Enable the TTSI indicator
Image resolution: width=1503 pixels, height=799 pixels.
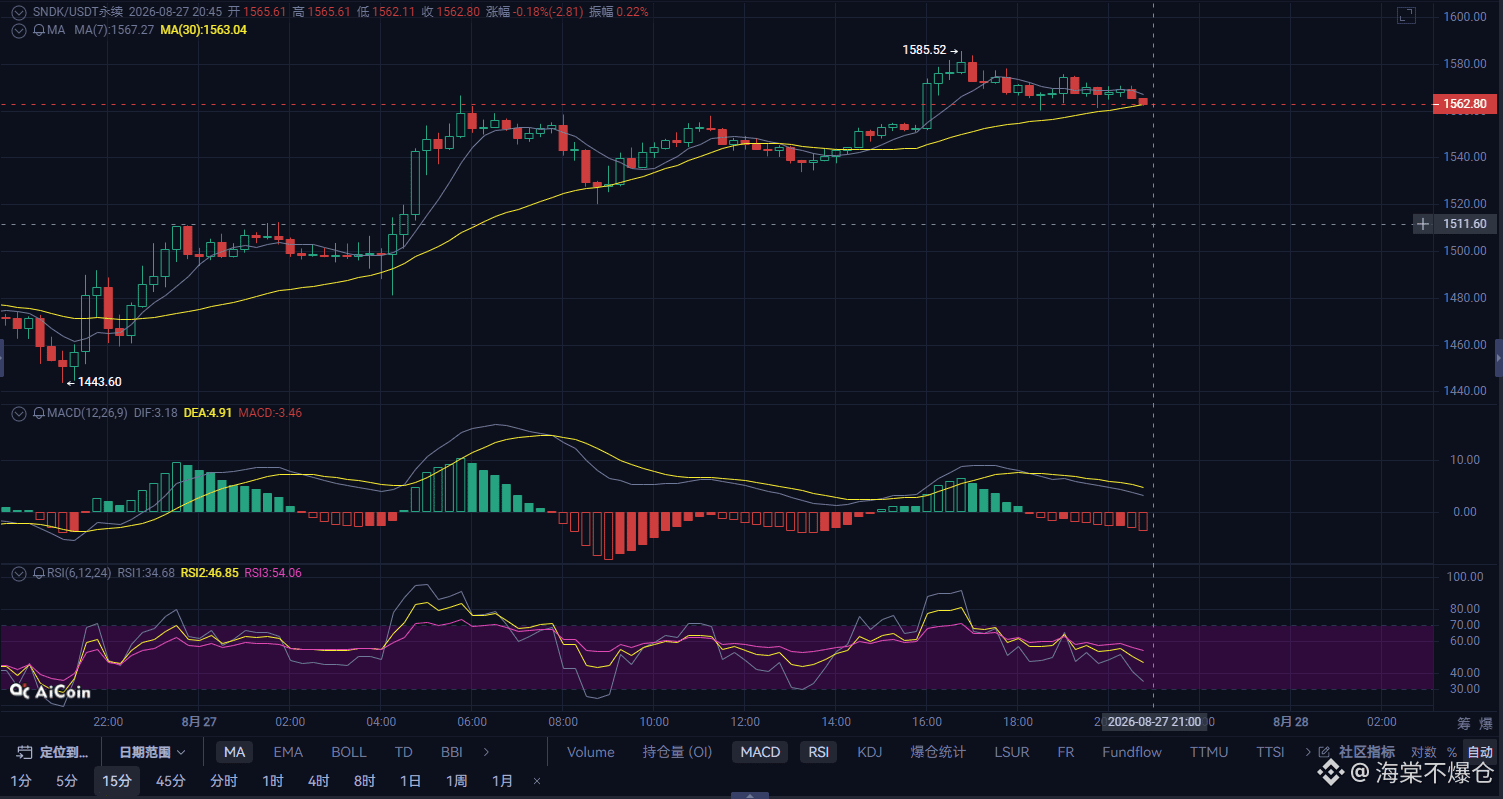(1270, 752)
